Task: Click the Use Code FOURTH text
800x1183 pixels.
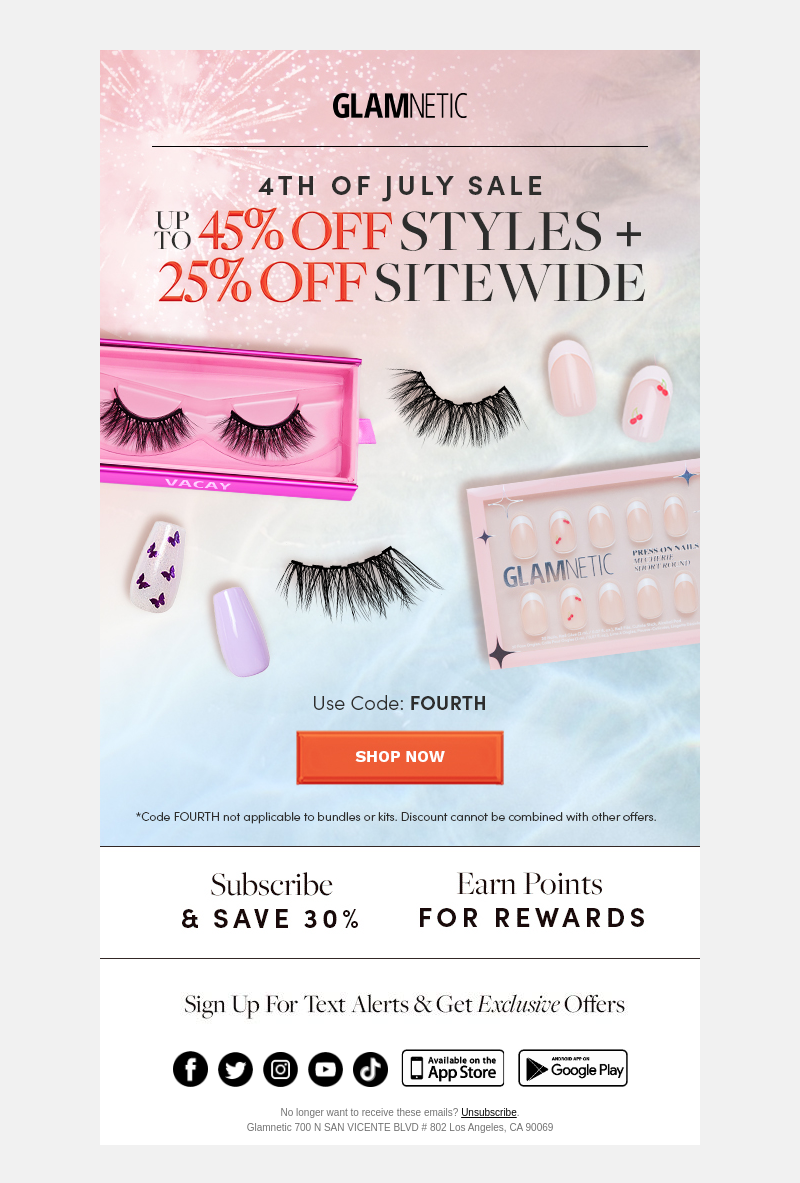Action: click(399, 703)
